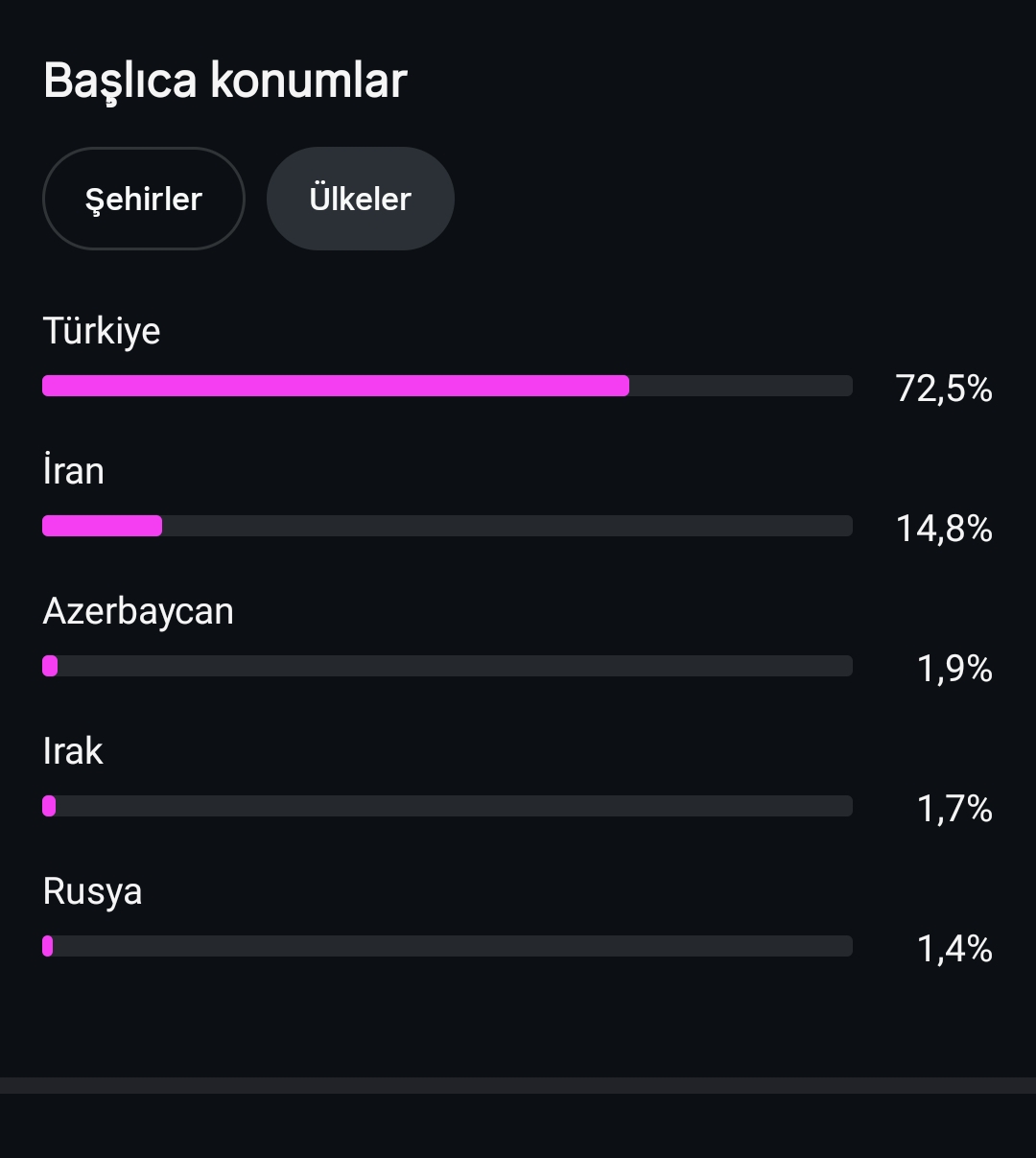Click the Başlıca konumlar heading
Screen dimensions: 1036x1158
[225, 81]
